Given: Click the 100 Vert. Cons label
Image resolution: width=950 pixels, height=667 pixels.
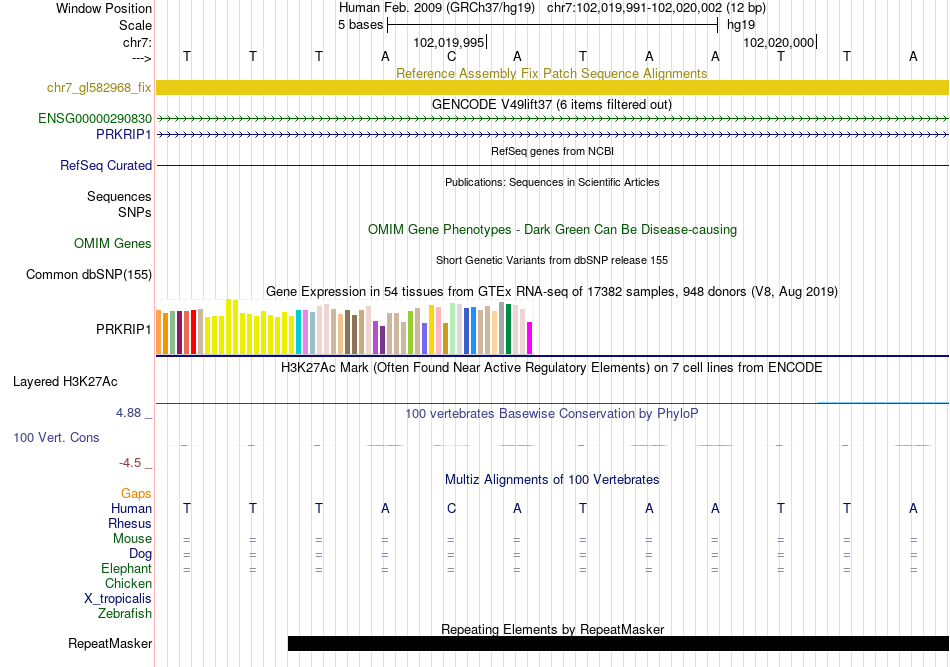Looking at the screenshot, I should 56,437.
